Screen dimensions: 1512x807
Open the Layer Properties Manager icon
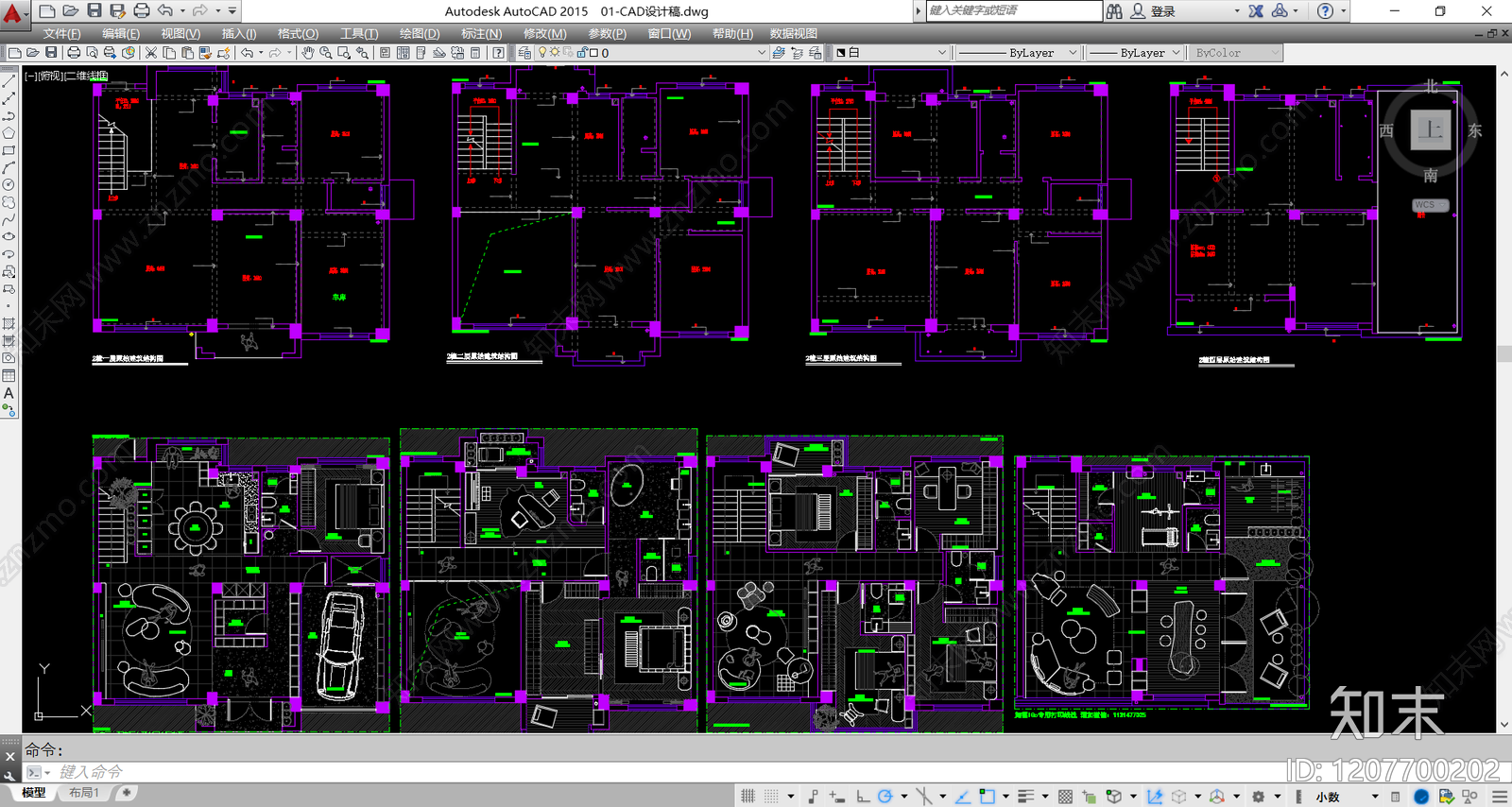[524, 53]
